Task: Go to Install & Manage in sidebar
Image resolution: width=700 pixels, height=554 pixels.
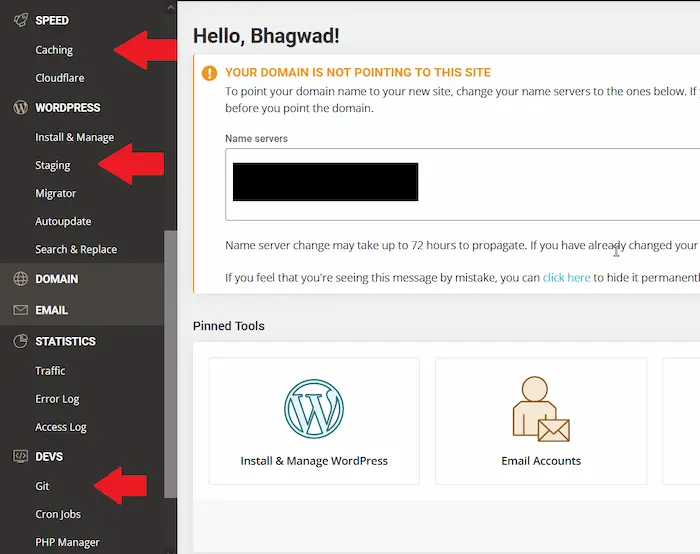Action: click(x=75, y=137)
